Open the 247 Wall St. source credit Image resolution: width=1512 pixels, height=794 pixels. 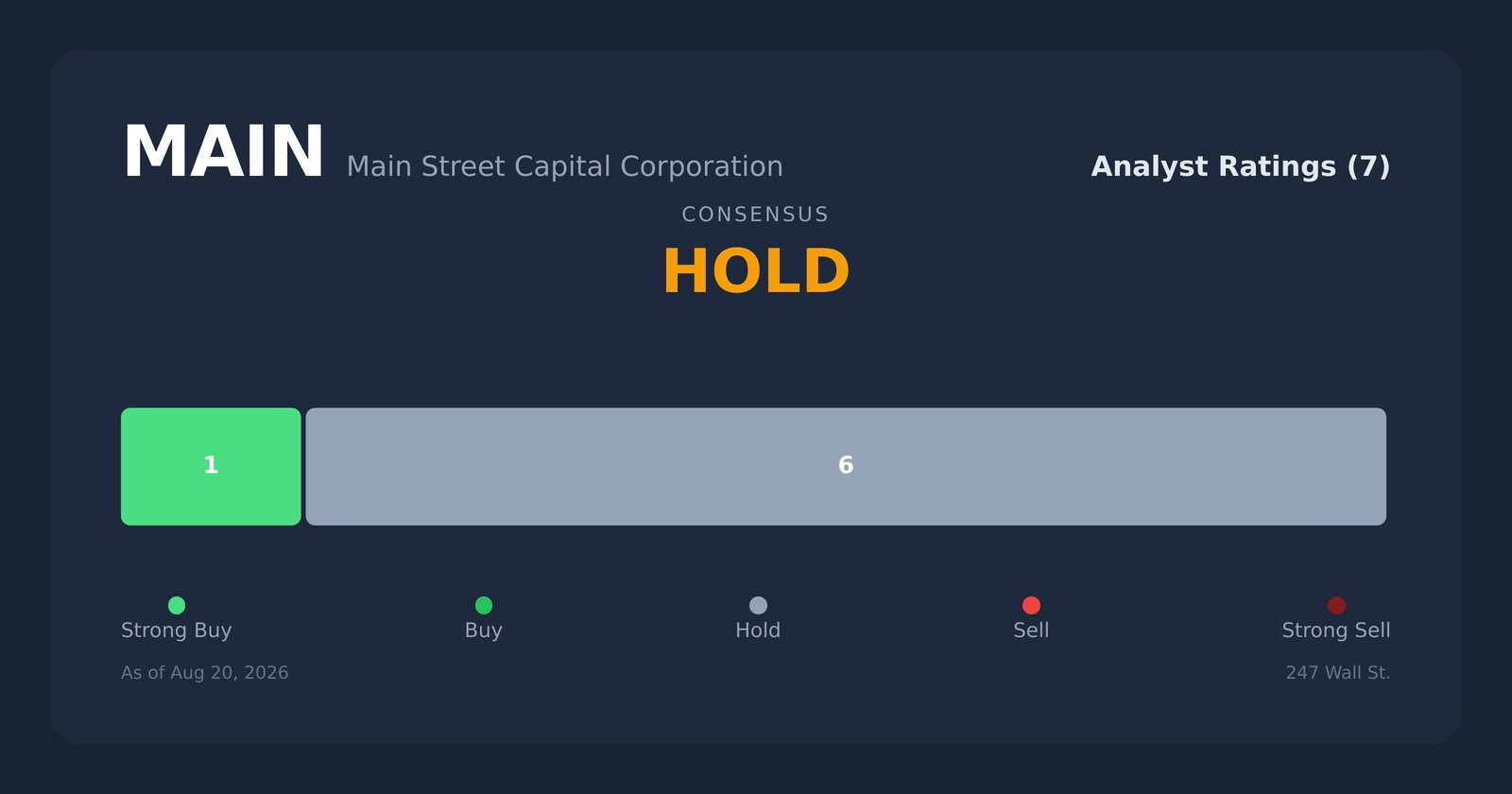1338,673
